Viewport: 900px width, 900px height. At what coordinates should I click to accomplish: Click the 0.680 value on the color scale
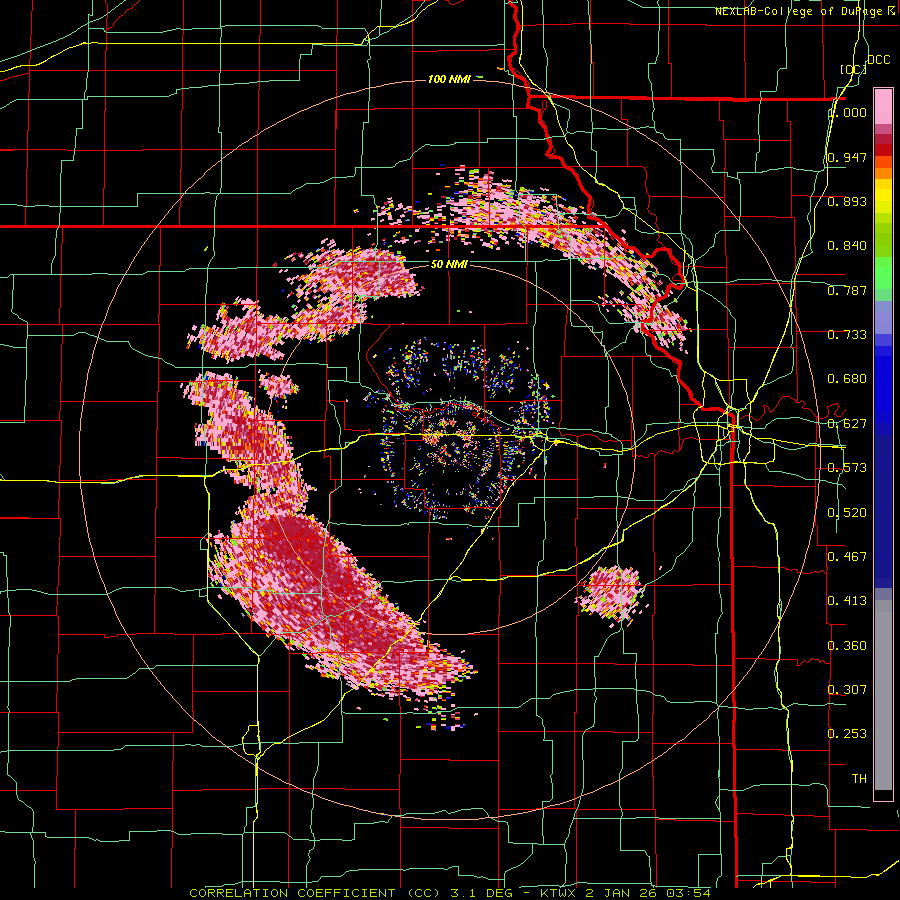pos(847,379)
